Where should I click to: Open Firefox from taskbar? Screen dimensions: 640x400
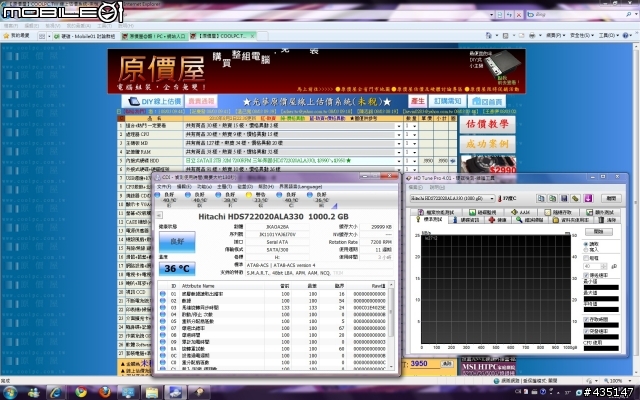click(x=104, y=393)
